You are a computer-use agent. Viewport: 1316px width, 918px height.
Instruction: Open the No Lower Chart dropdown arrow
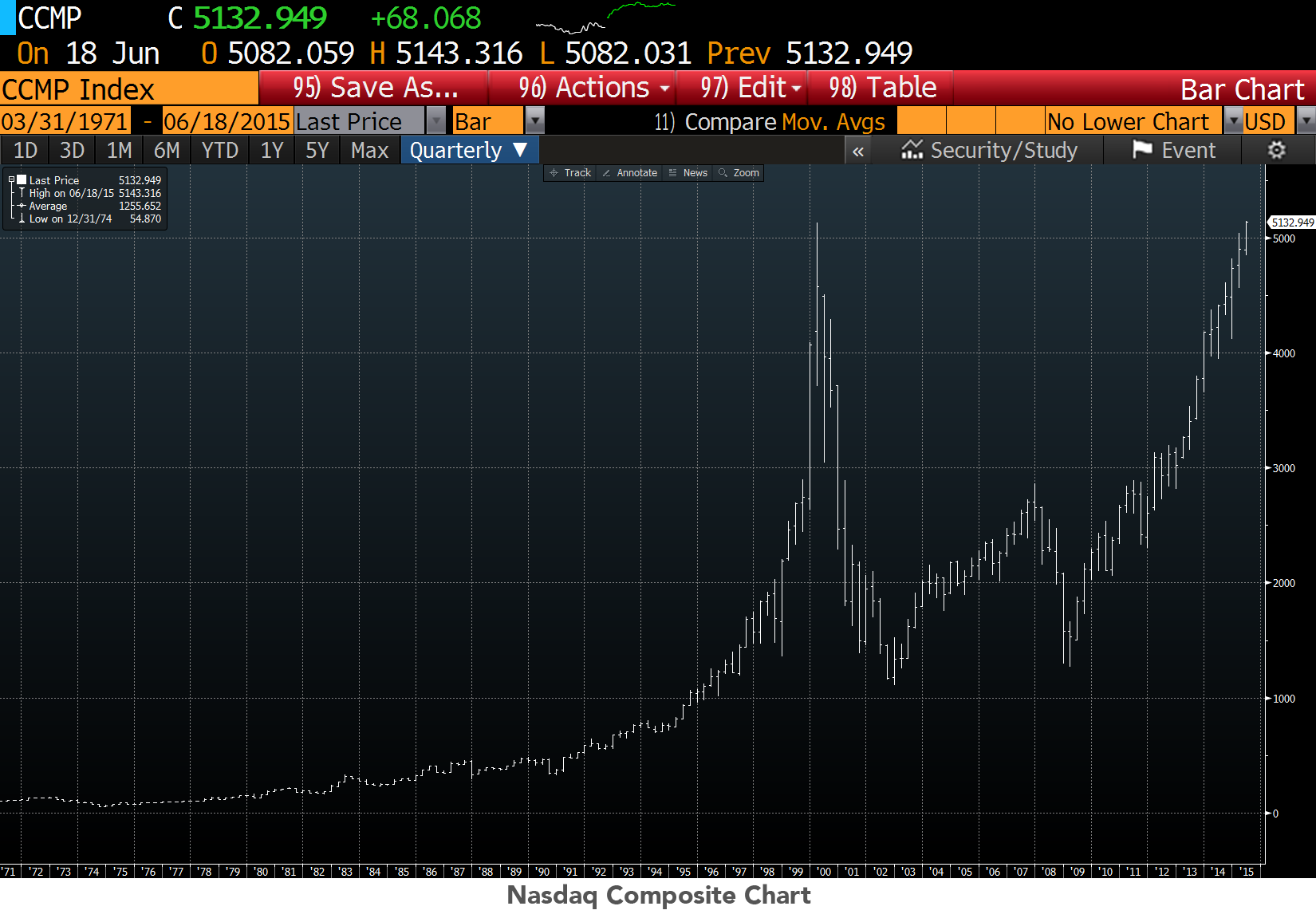[1232, 121]
